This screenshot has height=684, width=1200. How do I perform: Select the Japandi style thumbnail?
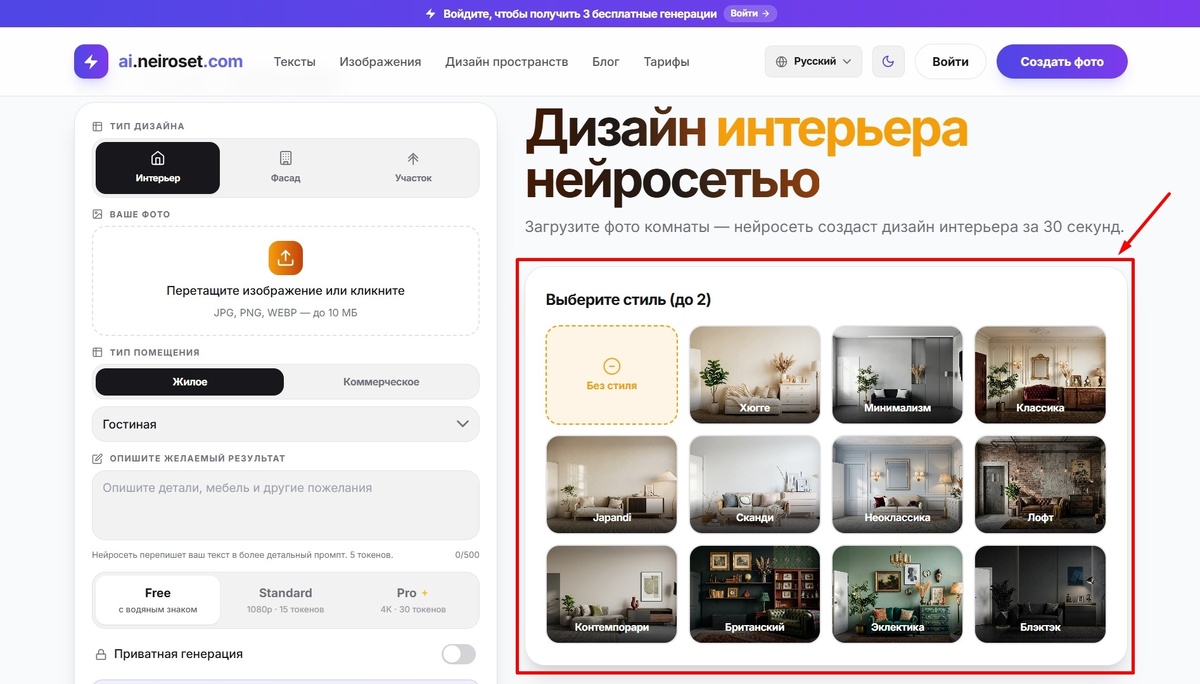[x=612, y=484]
